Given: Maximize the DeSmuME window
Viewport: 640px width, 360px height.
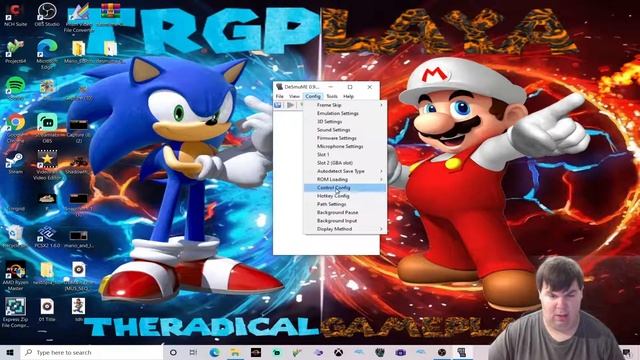Looking at the screenshot, I should pos(350,87).
